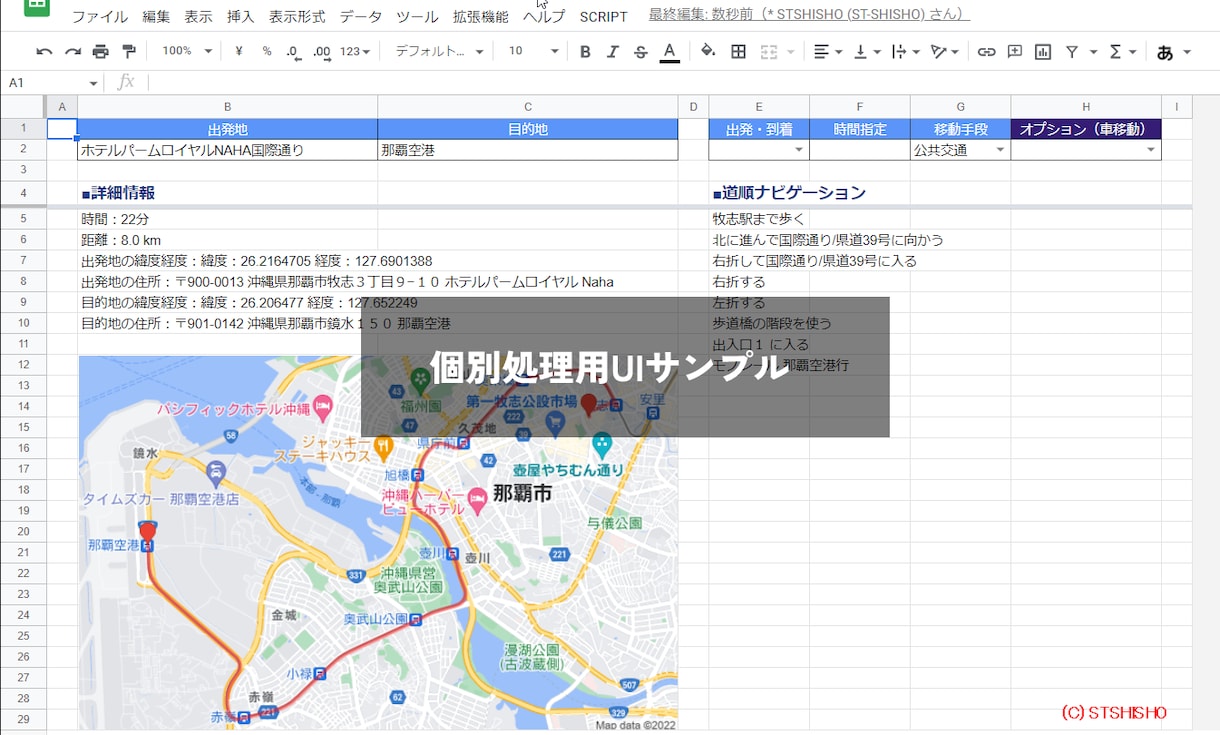
Task: Format as percent
Action: click(x=267, y=51)
